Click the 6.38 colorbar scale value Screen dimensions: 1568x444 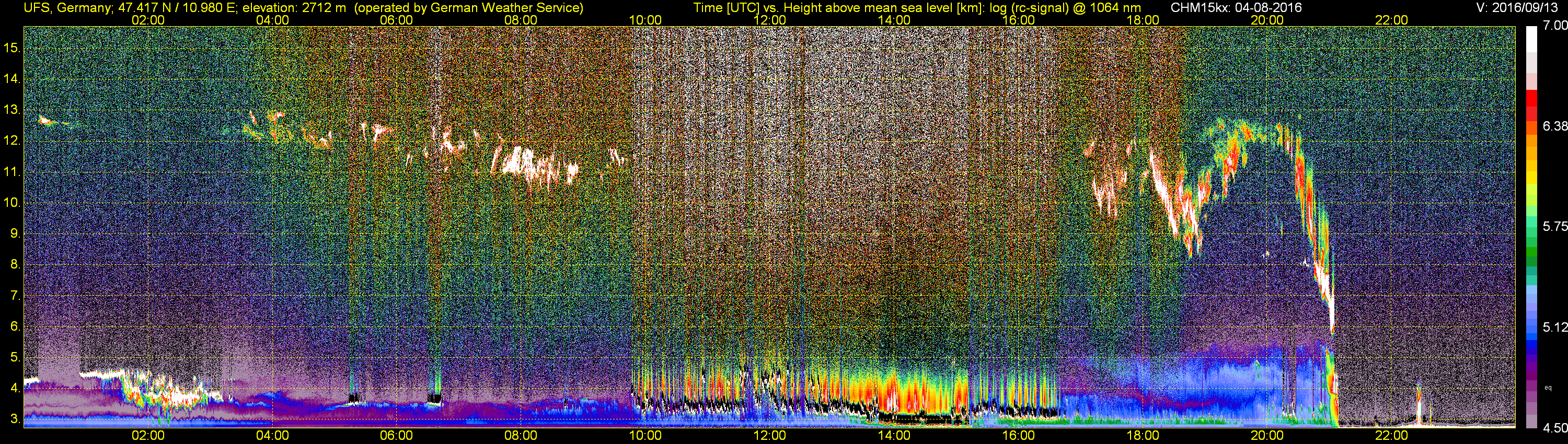[1555, 126]
